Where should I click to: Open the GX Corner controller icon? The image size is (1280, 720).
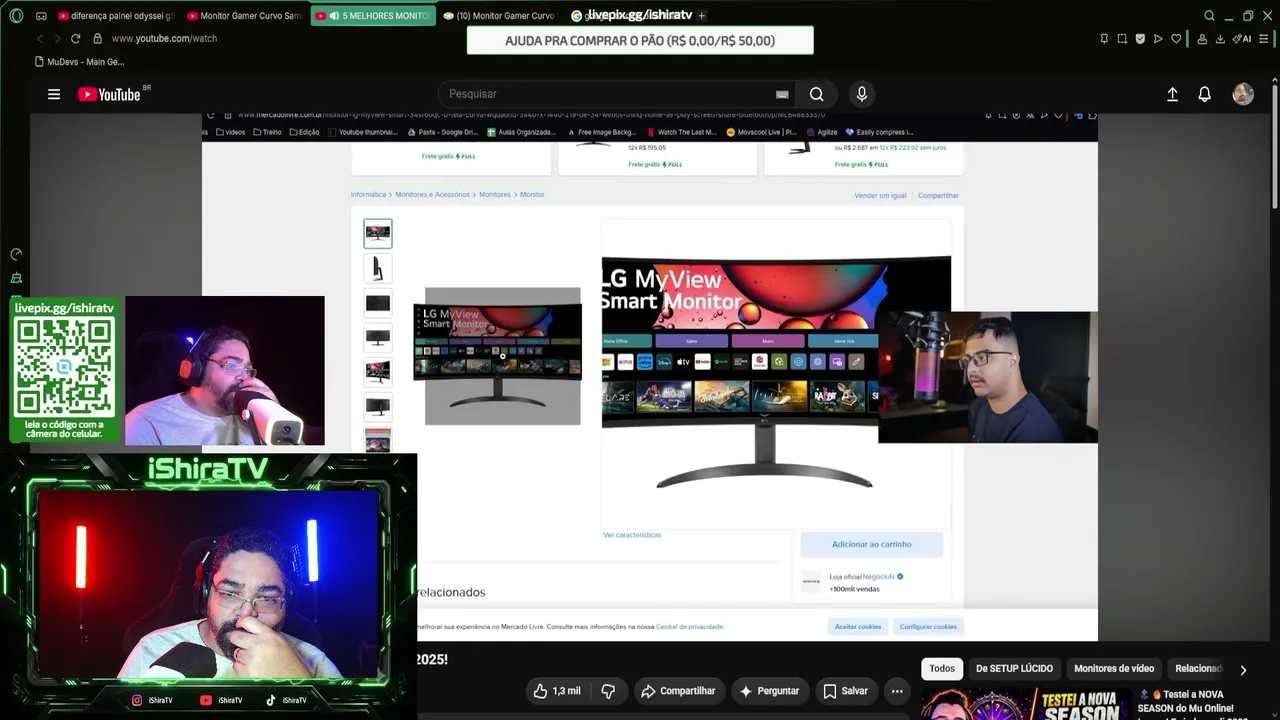pyautogui.click(x=41, y=16)
